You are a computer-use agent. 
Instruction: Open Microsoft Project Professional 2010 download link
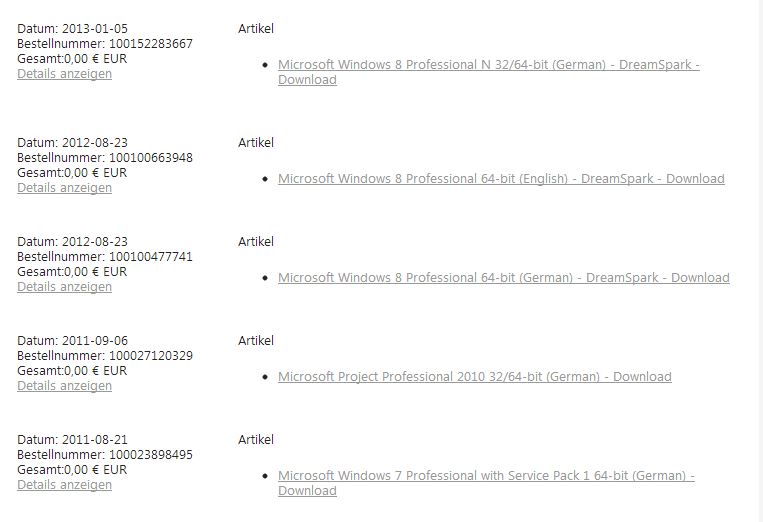click(x=475, y=377)
